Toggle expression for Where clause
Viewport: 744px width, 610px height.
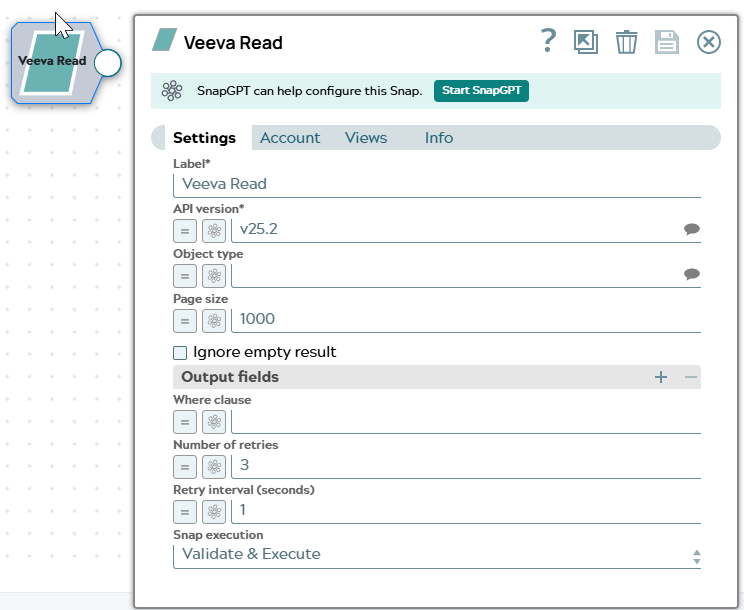click(185, 422)
